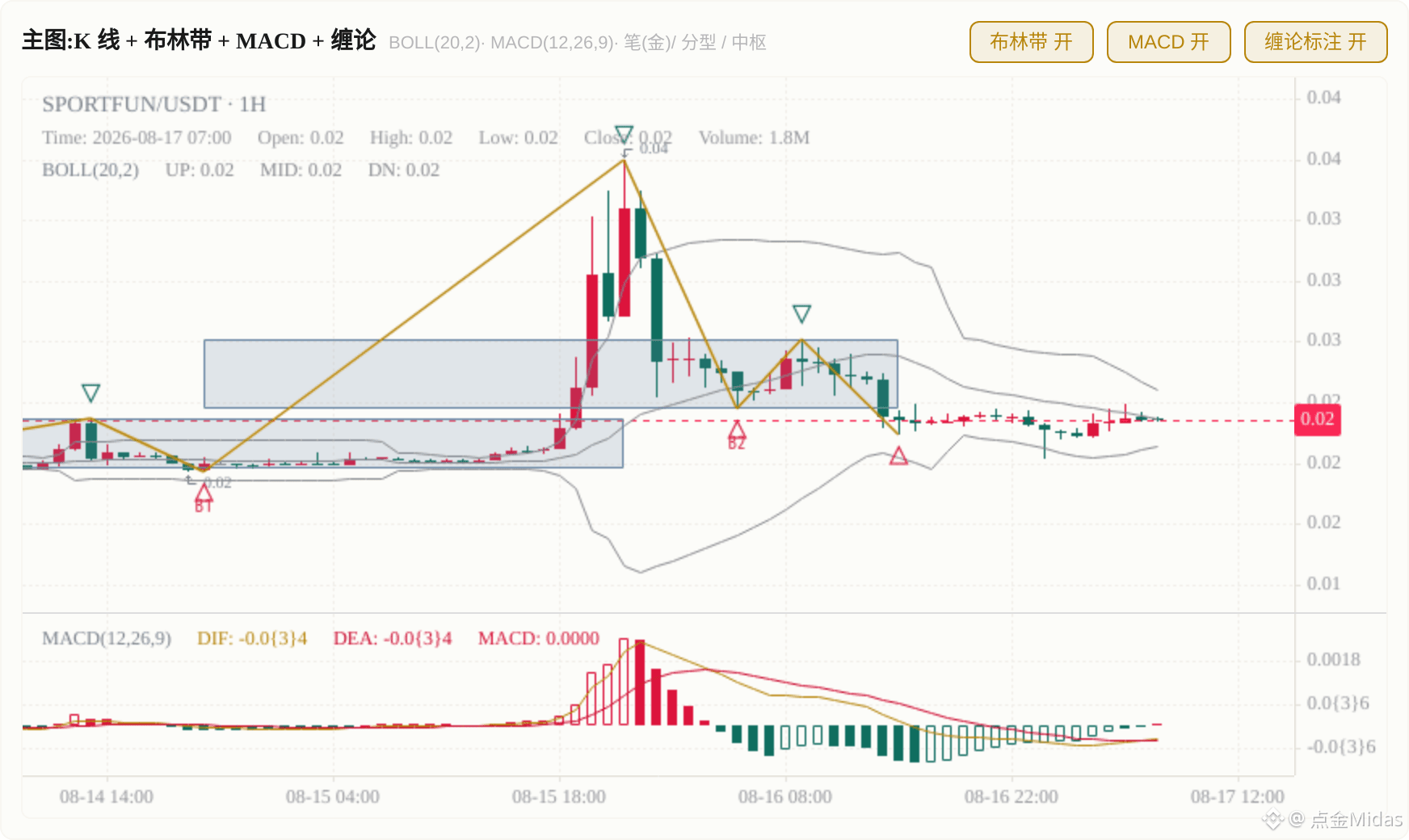Click the DIF value in MACD panel

(x=252, y=638)
